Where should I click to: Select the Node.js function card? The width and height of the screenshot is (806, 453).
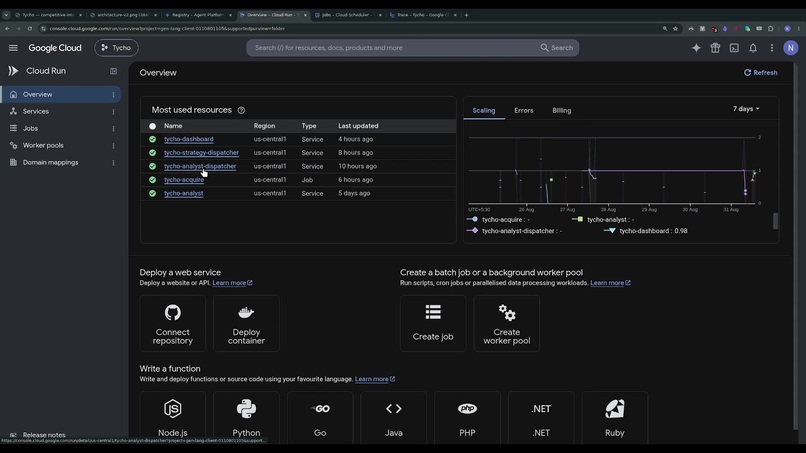173,418
